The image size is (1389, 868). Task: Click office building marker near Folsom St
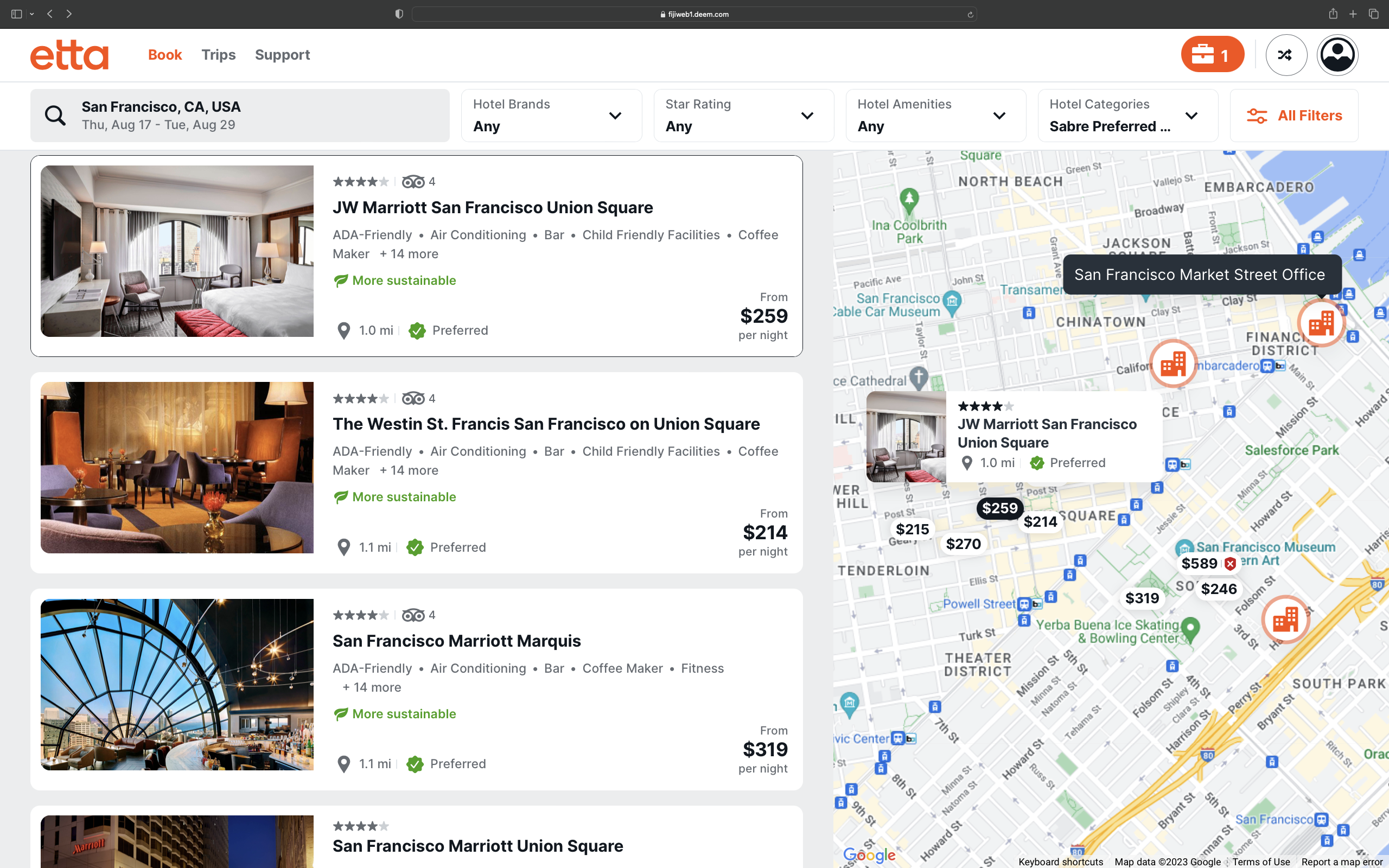[x=1285, y=620]
